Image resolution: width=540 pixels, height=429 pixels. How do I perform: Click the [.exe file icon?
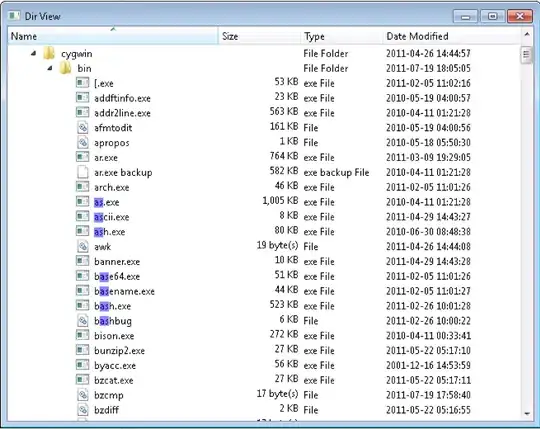[83, 83]
